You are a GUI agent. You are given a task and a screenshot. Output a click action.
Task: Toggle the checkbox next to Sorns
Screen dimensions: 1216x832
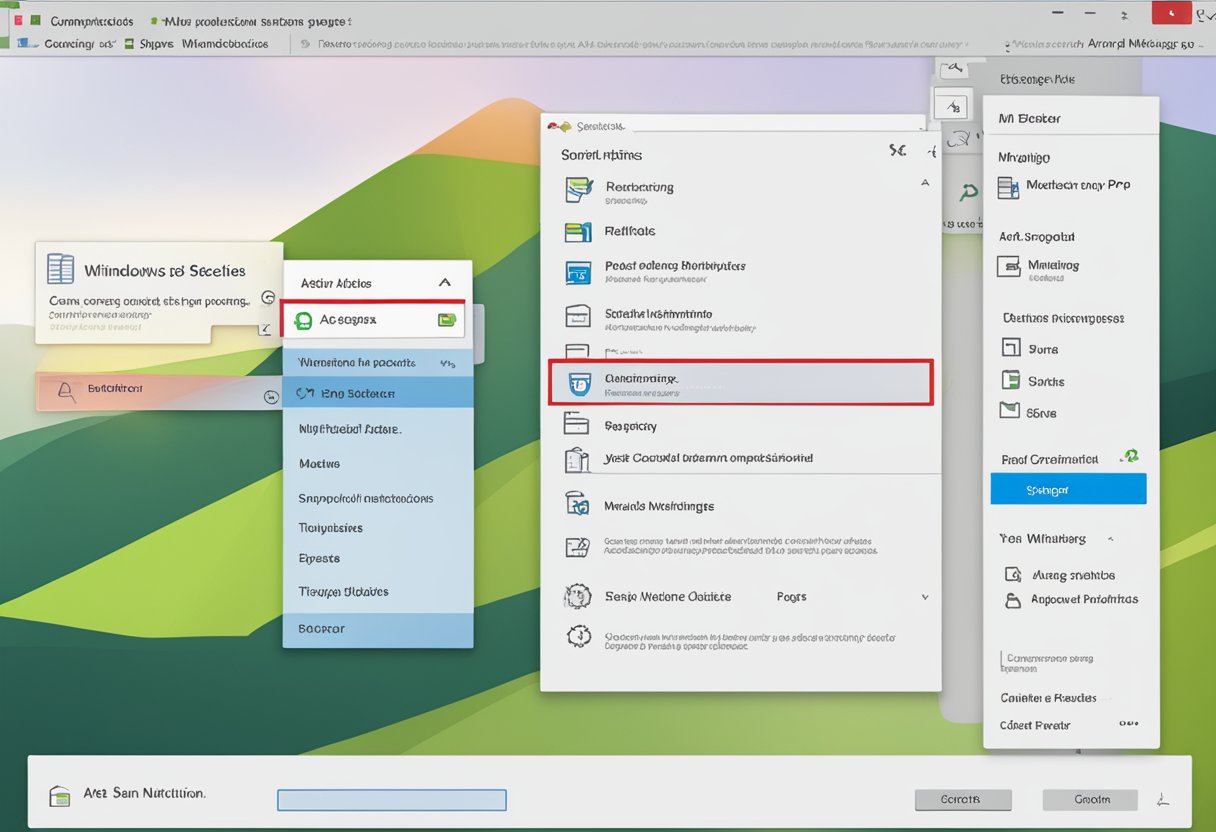1010,348
